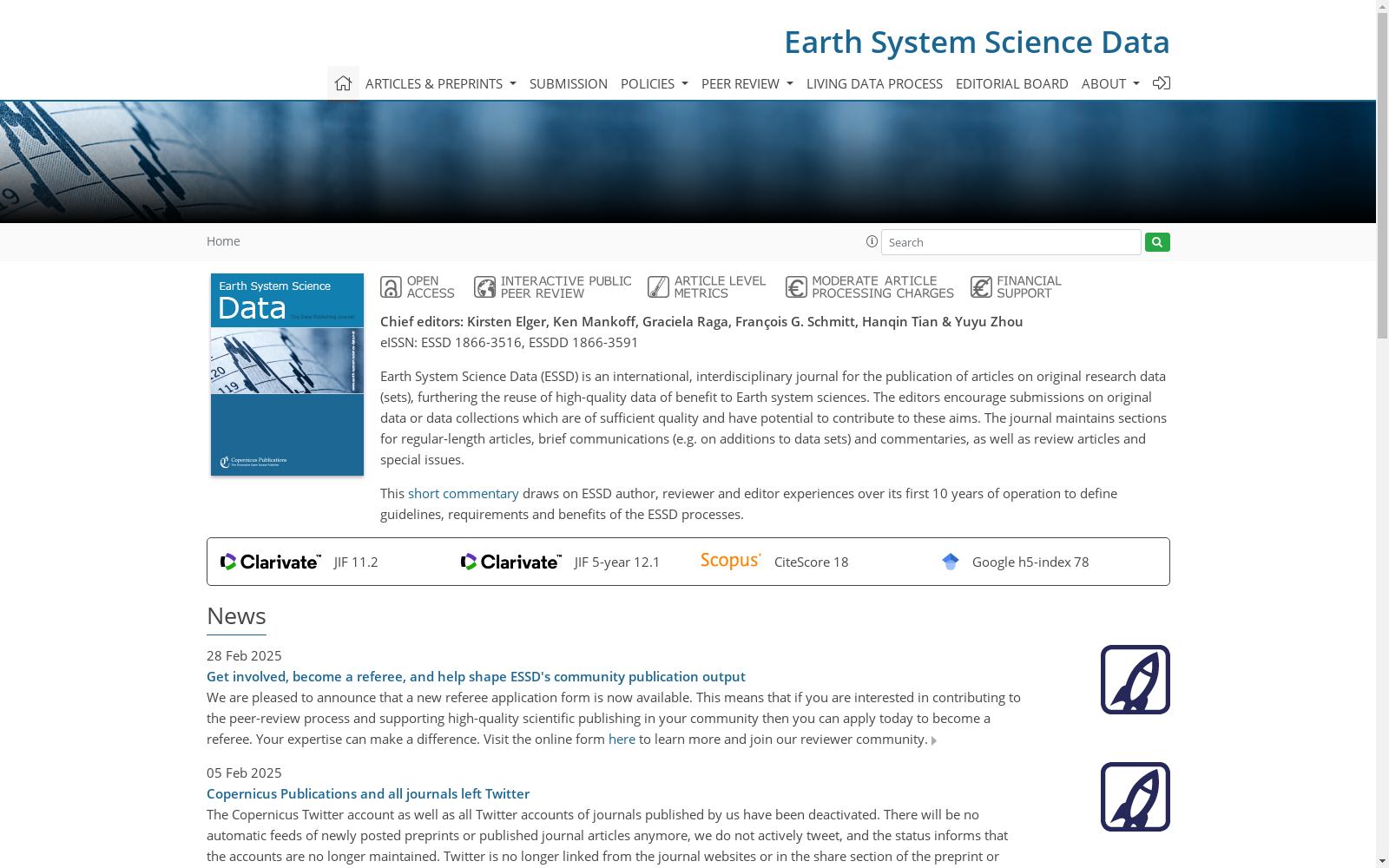
Task: Click inside the Search input field
Action: point(1010,242)
